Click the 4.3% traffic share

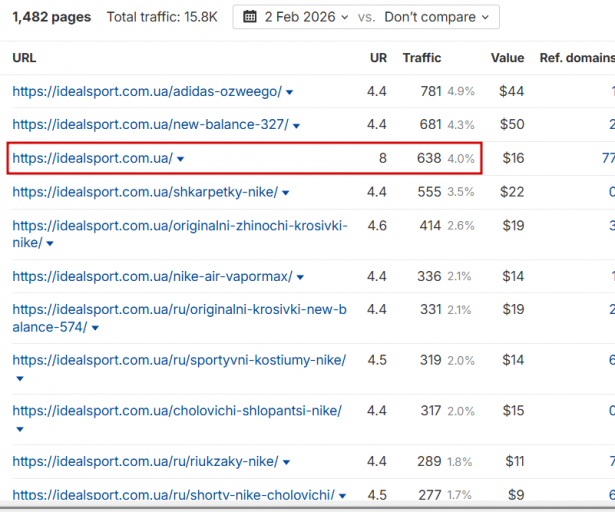pos(461,125)
